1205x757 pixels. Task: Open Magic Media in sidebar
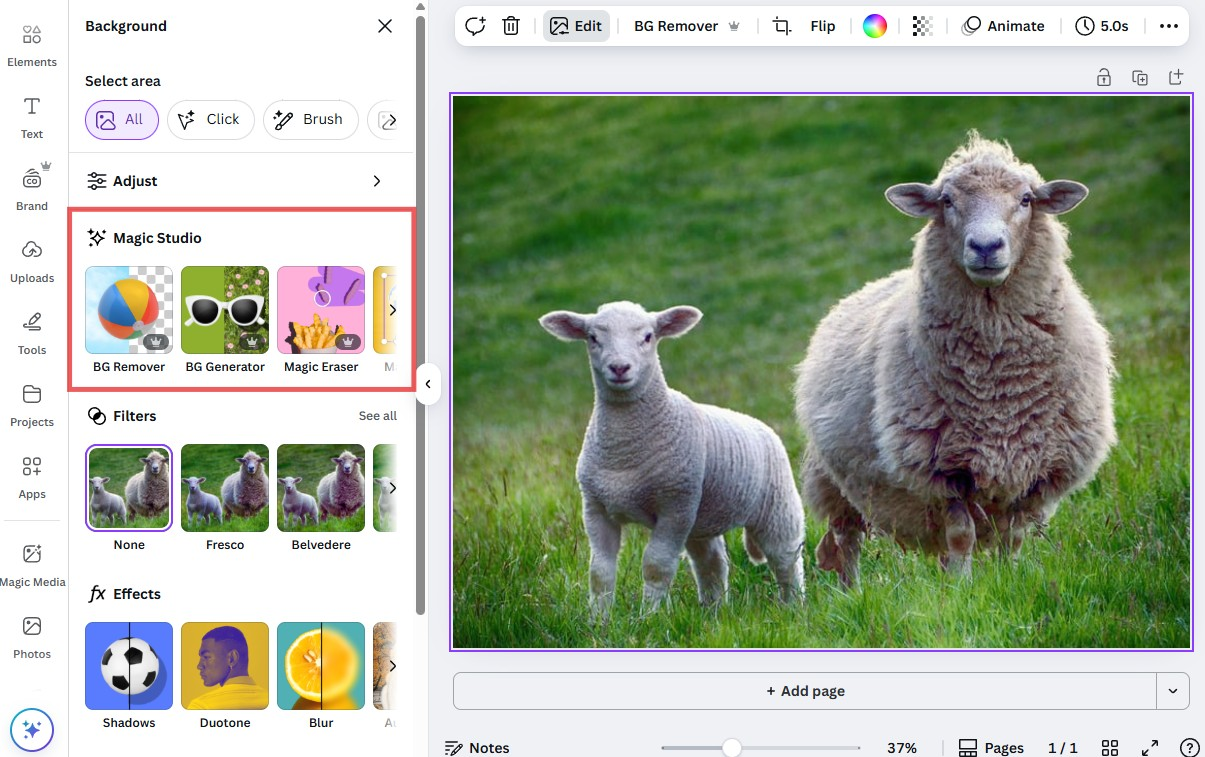click(x=32, y=564)
